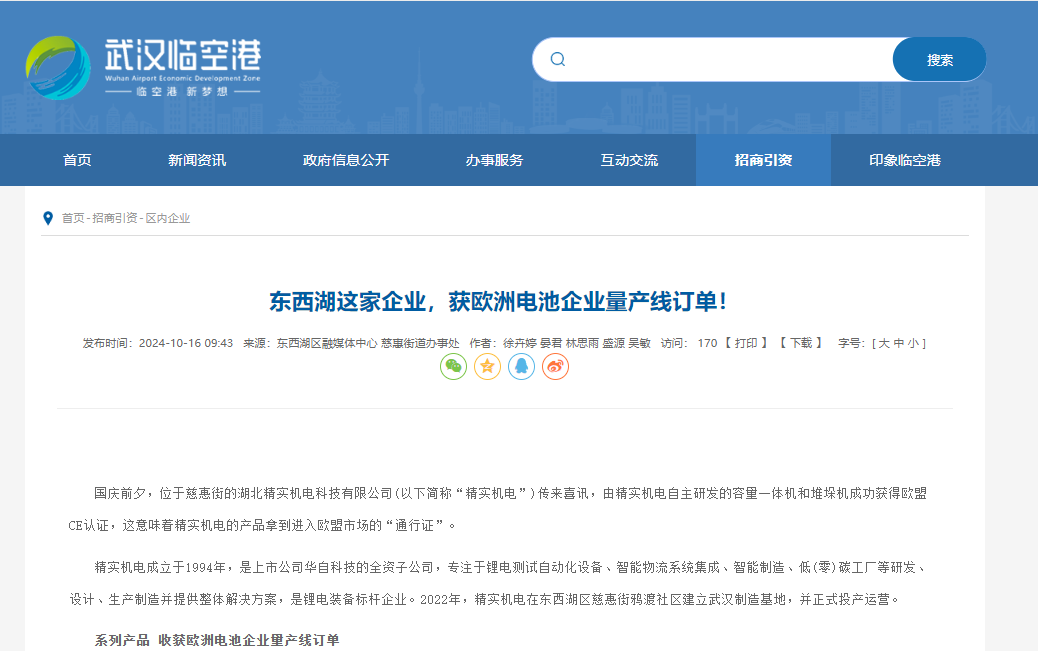1038x651 pixels.
Task: Click the 下载 download link
Action: tap(801, 343)
